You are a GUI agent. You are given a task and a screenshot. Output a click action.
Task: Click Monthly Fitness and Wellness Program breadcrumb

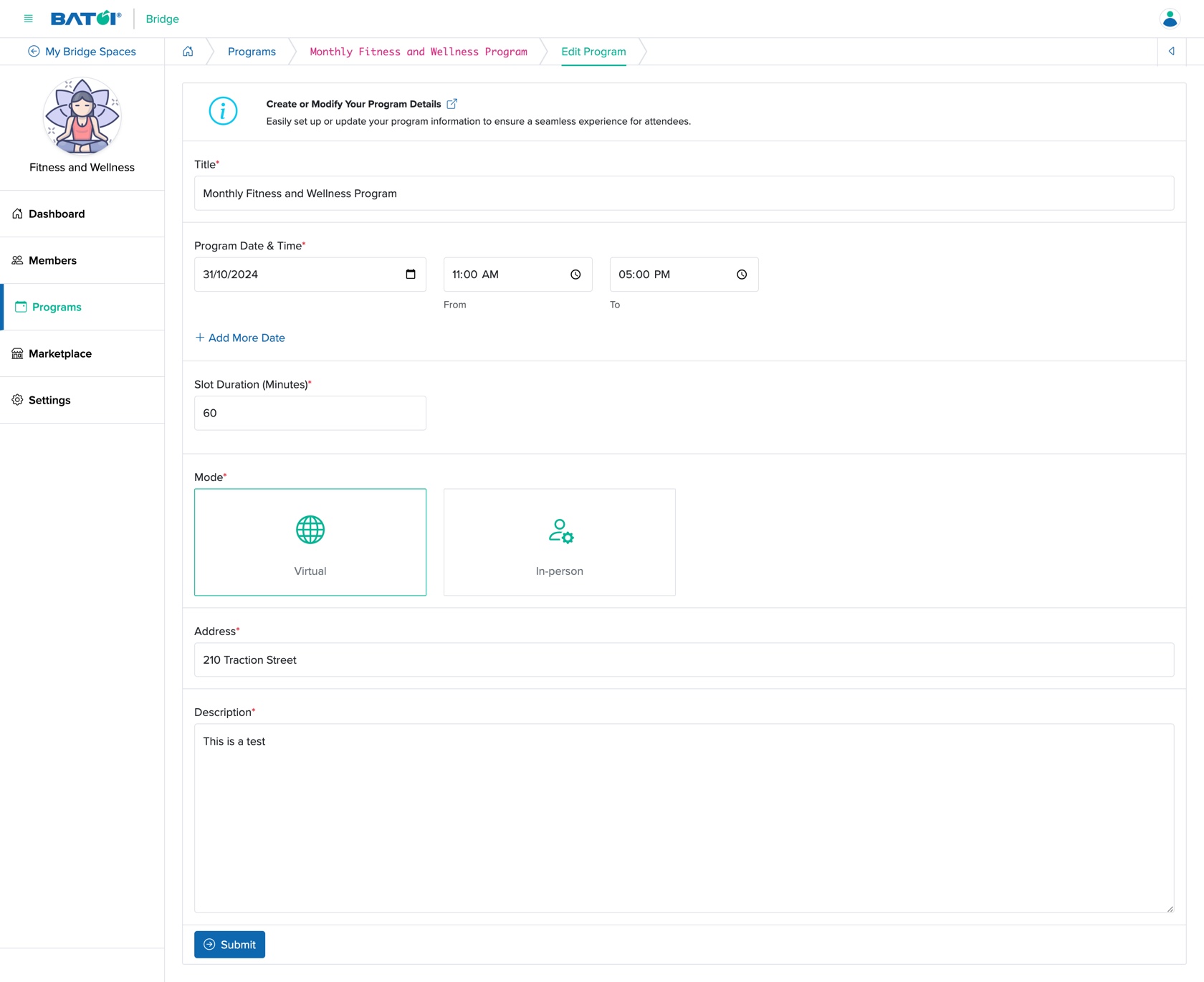click(x=419, y=52)
